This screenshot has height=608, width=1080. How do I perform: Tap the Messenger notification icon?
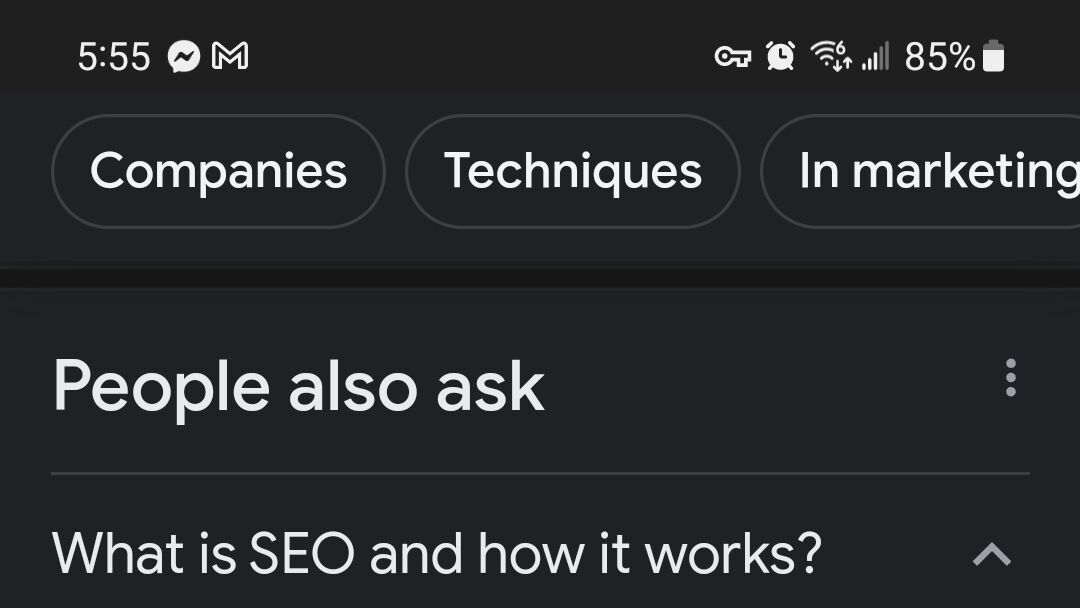[x=184, y=56]
